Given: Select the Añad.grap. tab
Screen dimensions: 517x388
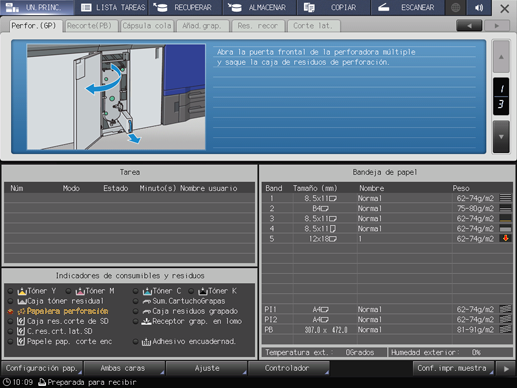Looking at the screenshot, I should pyautogui.click(x=202, y=26).
